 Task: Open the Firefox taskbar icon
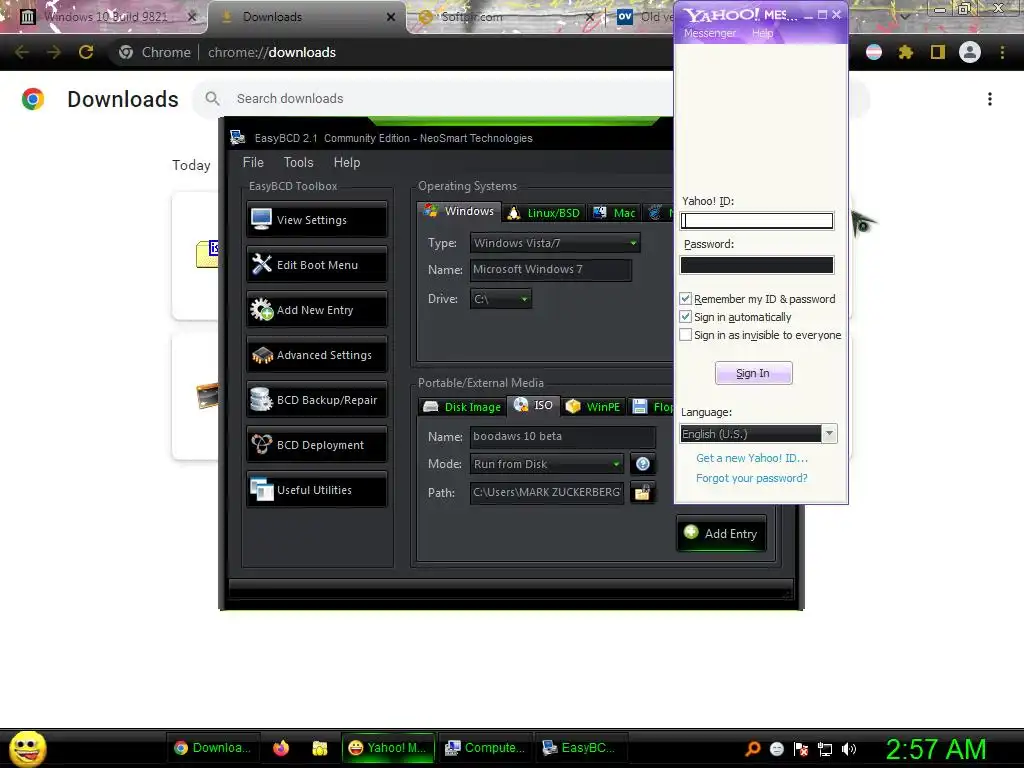281,748
